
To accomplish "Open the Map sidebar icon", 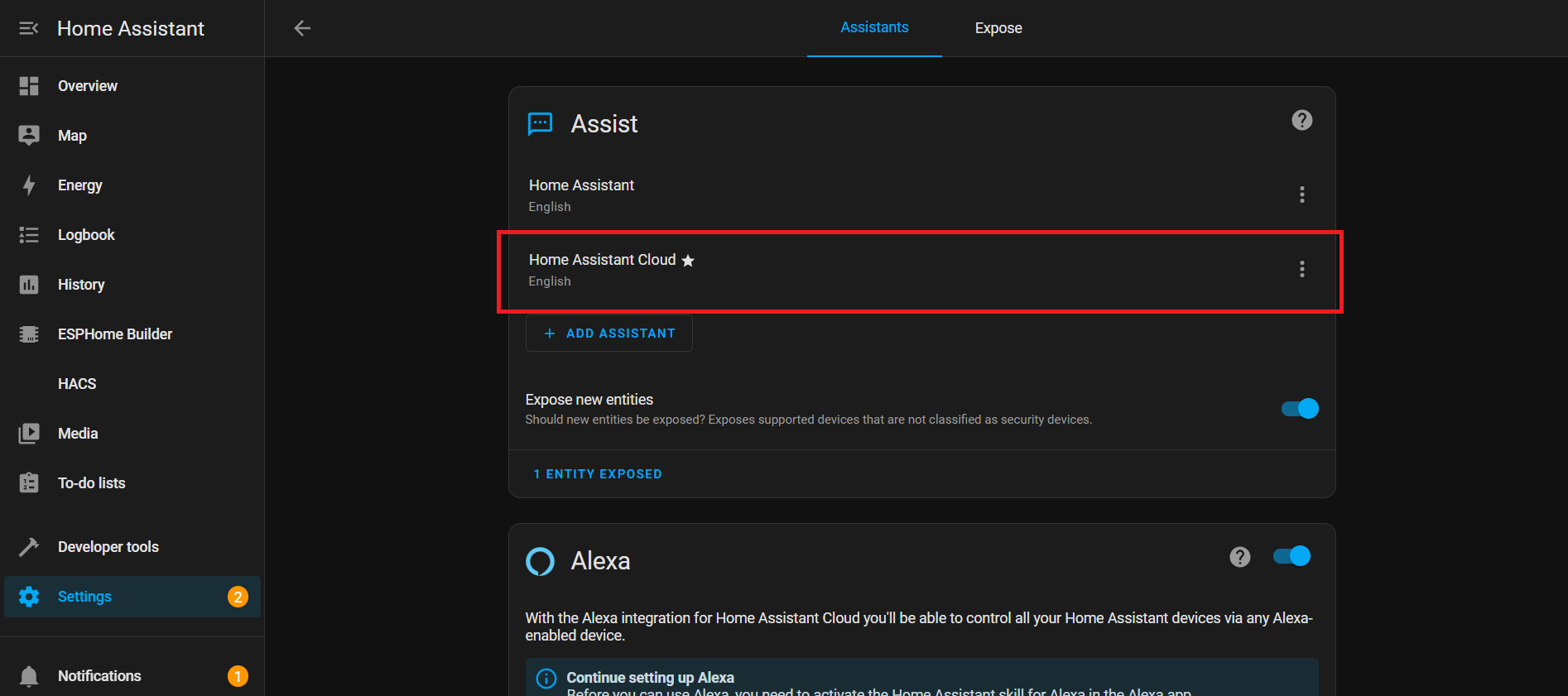I will click(29, 136).
